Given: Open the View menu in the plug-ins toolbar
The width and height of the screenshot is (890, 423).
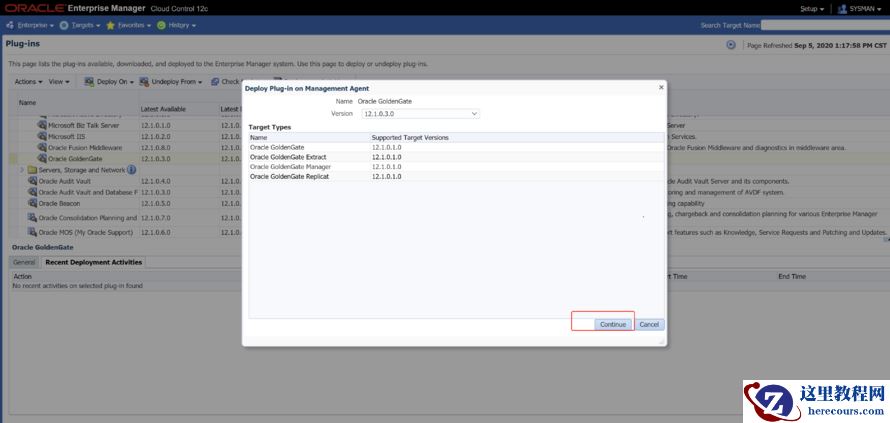Looking at the screenshot, I should [59, 82].
